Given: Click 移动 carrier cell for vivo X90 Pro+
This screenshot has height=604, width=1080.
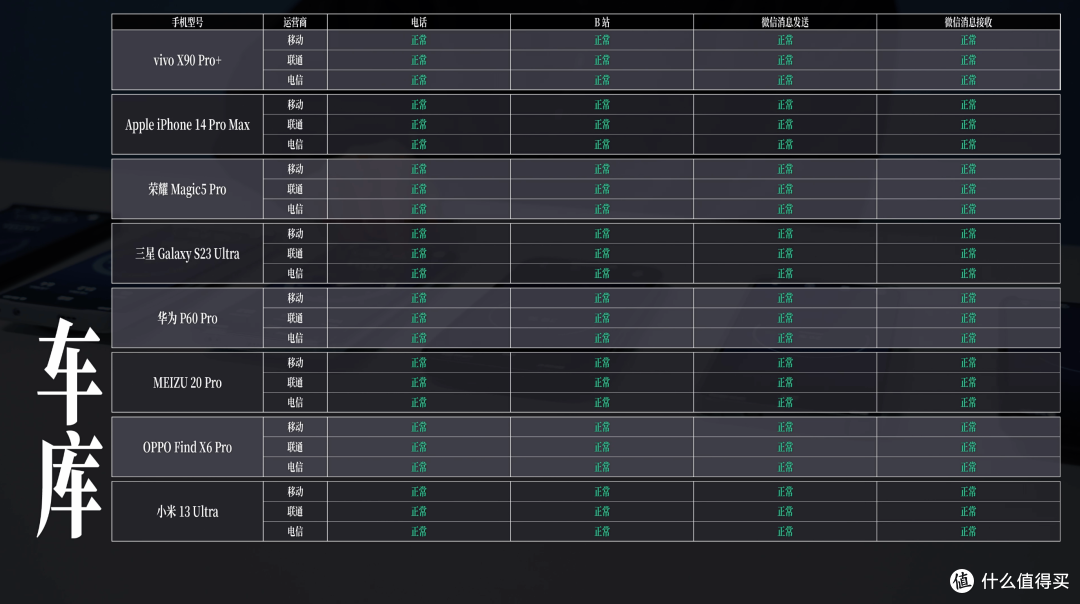Looking at the screenshot, I should click(x=295, y=40).
